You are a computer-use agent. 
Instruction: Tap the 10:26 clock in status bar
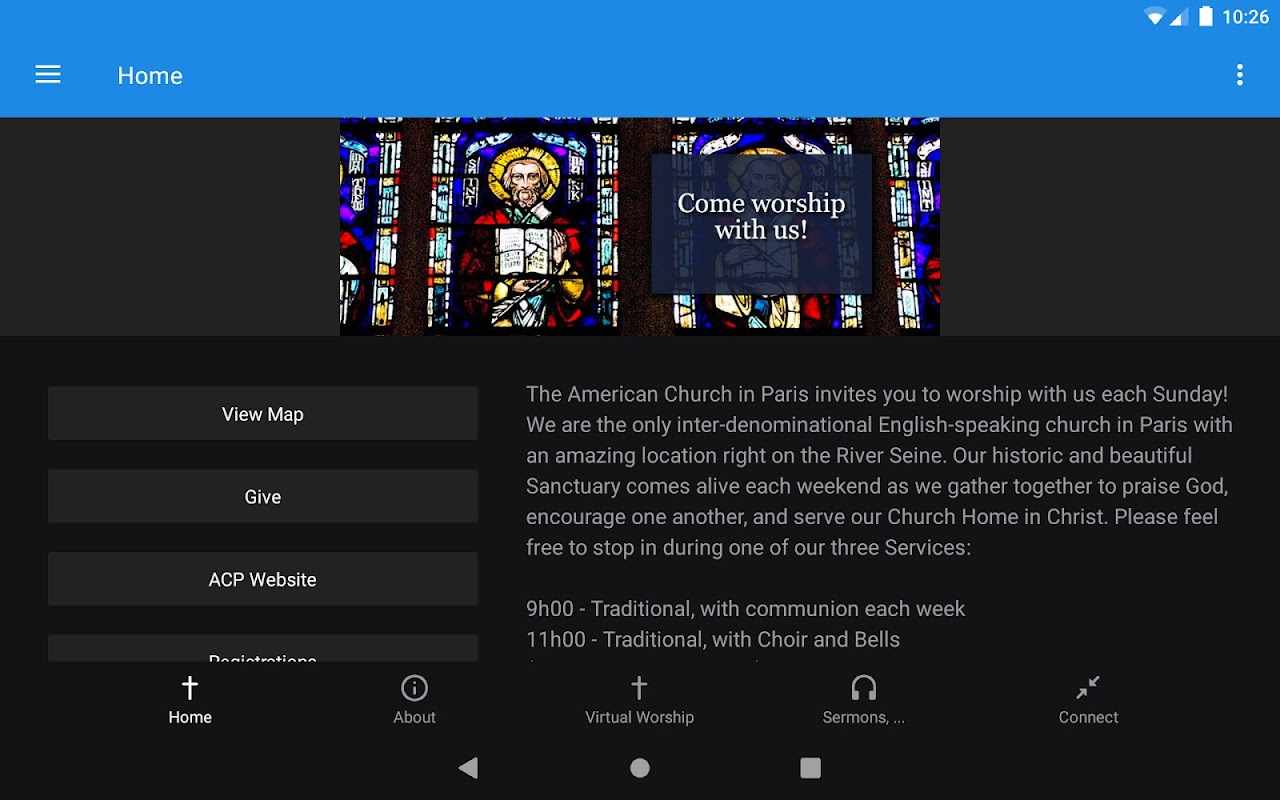point(1245,17)
